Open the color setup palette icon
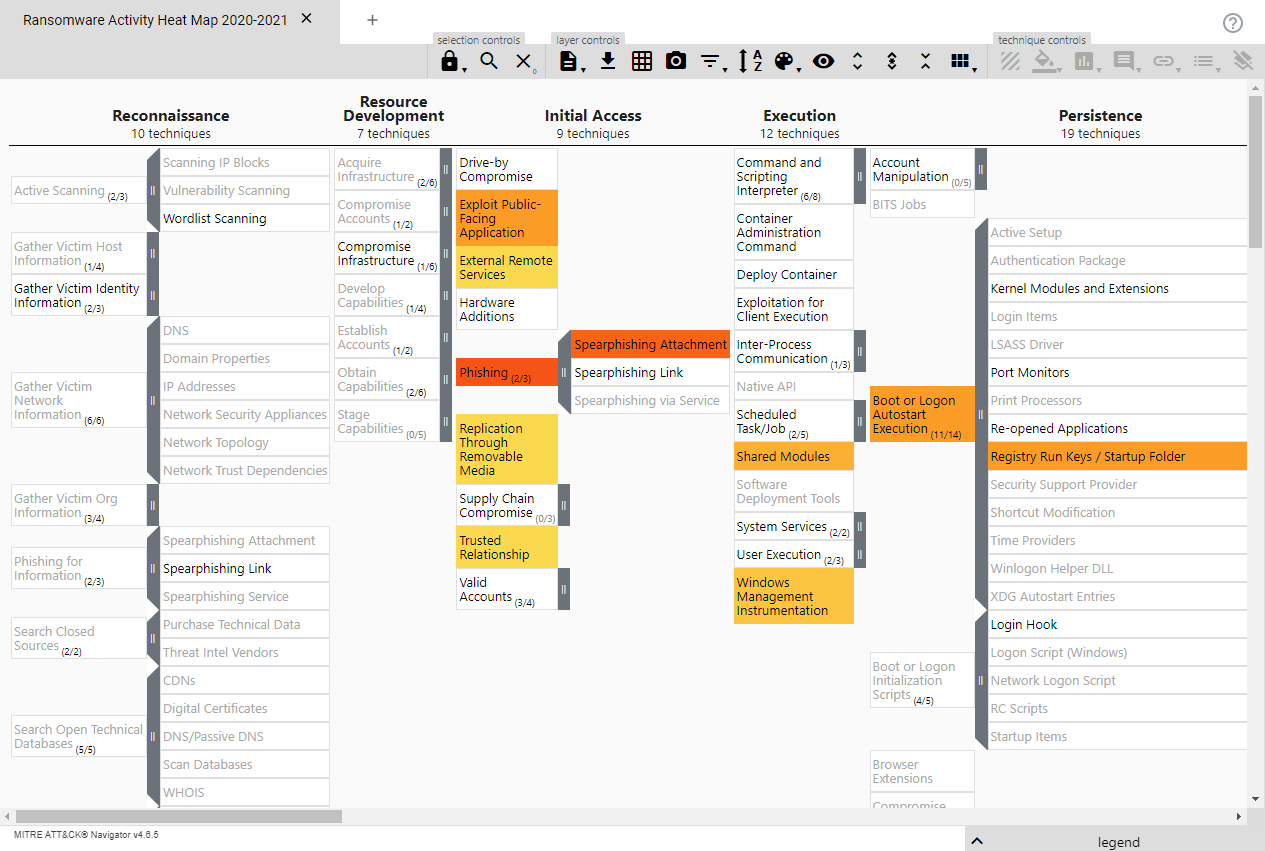Viewport: 1265px width, 851px height. (785, 61)
